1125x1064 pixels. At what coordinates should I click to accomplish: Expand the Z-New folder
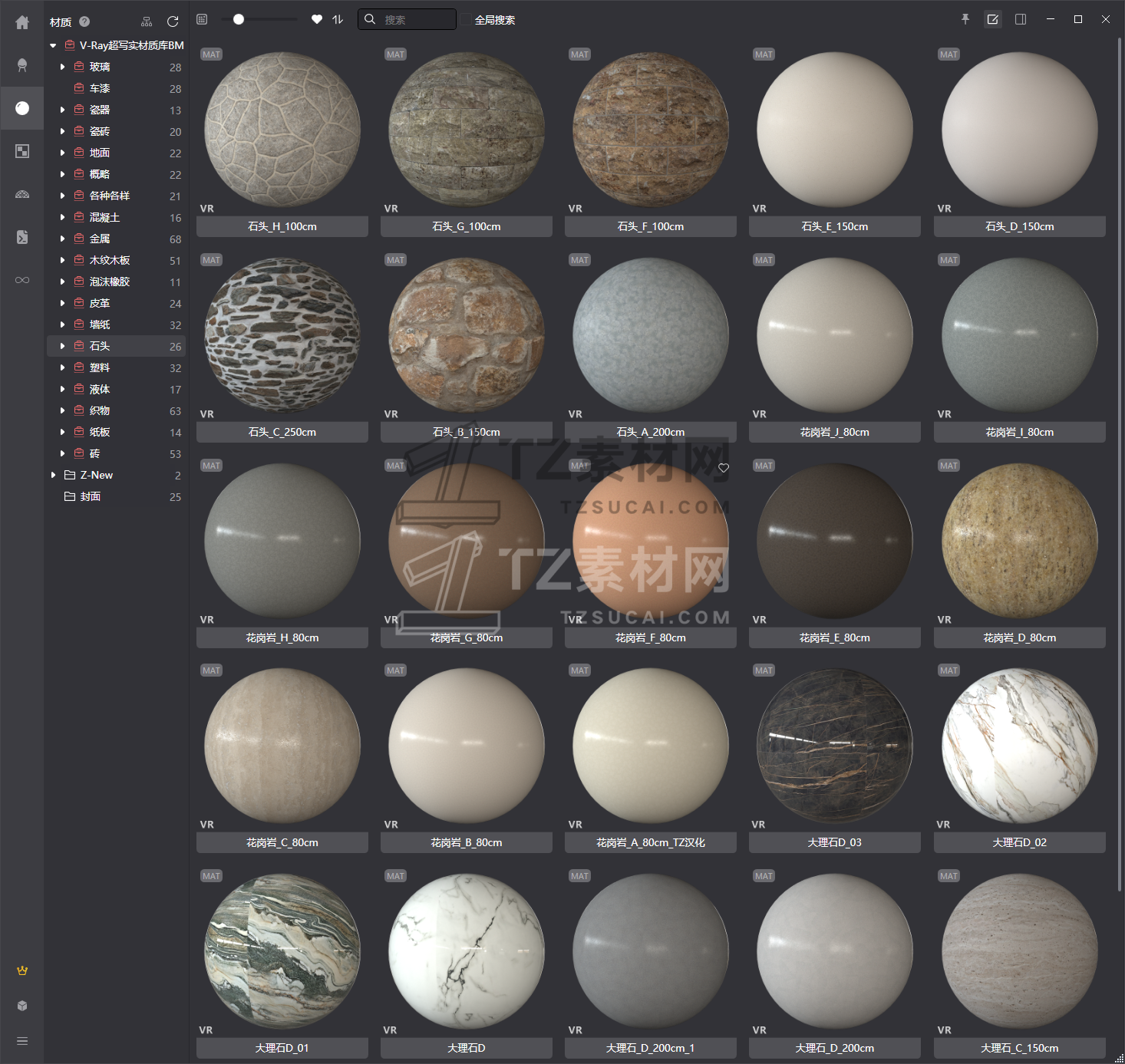[53, 476]
